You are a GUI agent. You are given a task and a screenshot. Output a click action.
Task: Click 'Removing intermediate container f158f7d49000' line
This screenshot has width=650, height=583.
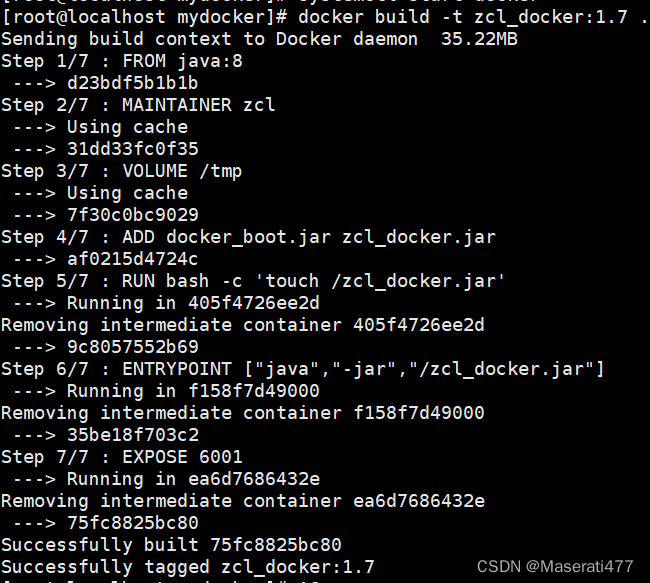pos(243,413)
